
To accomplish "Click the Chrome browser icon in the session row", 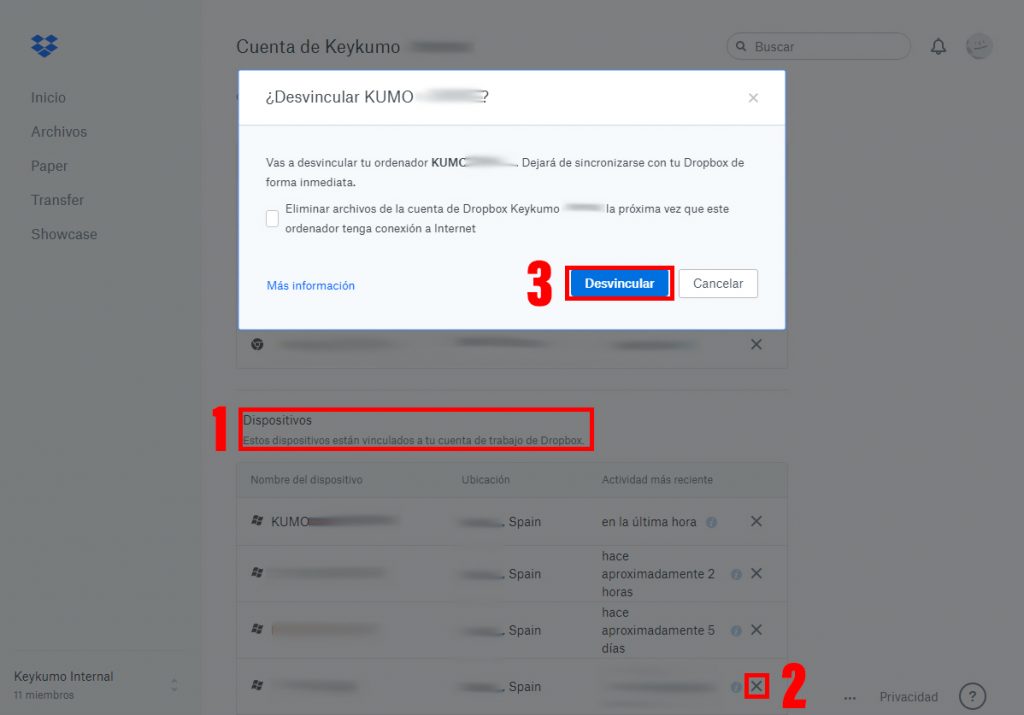I will click(257, 344).
